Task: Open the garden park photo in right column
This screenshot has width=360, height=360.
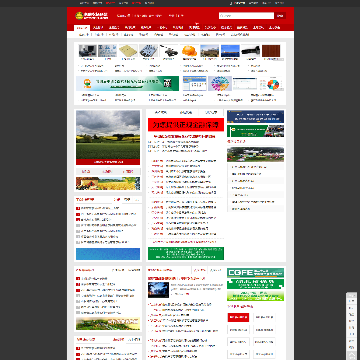Action: point(256,154)
